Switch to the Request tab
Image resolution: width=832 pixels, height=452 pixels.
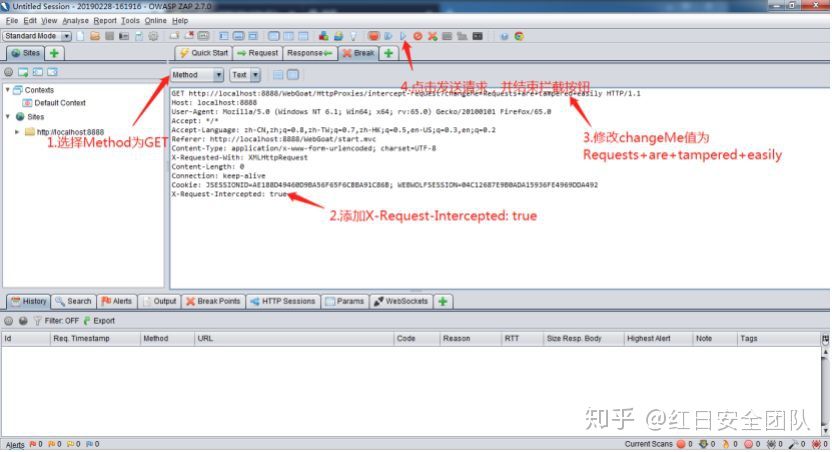coord(257,53)
